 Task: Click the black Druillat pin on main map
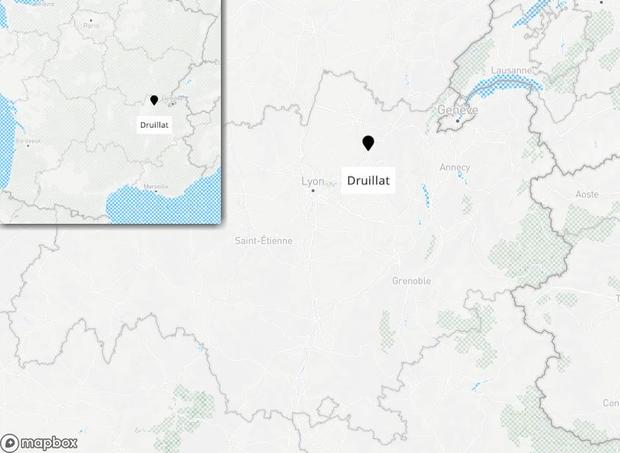[x=368, y=143]
